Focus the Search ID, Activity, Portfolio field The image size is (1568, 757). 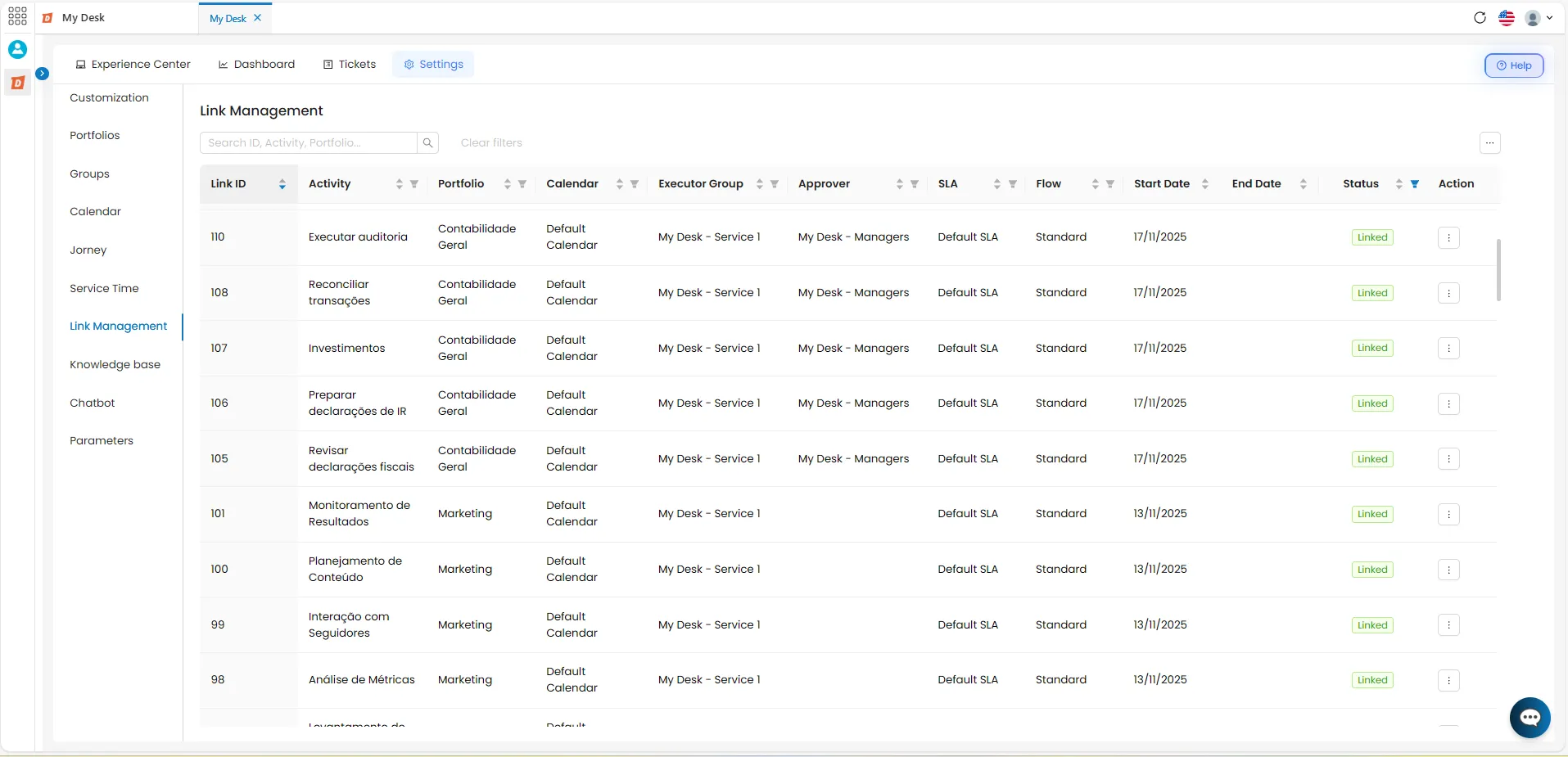(x=309, y=143)
